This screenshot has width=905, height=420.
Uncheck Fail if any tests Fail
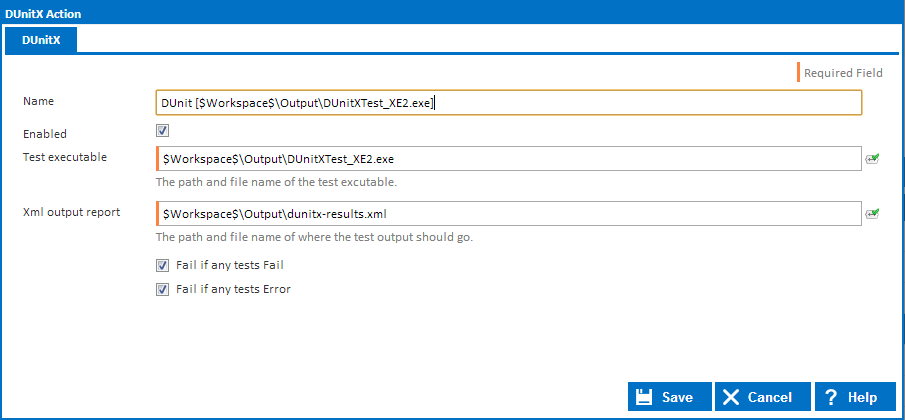[x=162, y=265]
